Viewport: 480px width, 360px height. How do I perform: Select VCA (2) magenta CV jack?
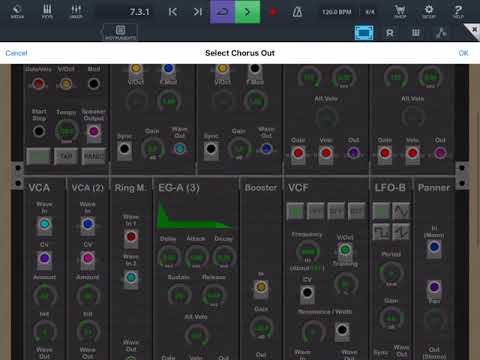click(88, 258)
